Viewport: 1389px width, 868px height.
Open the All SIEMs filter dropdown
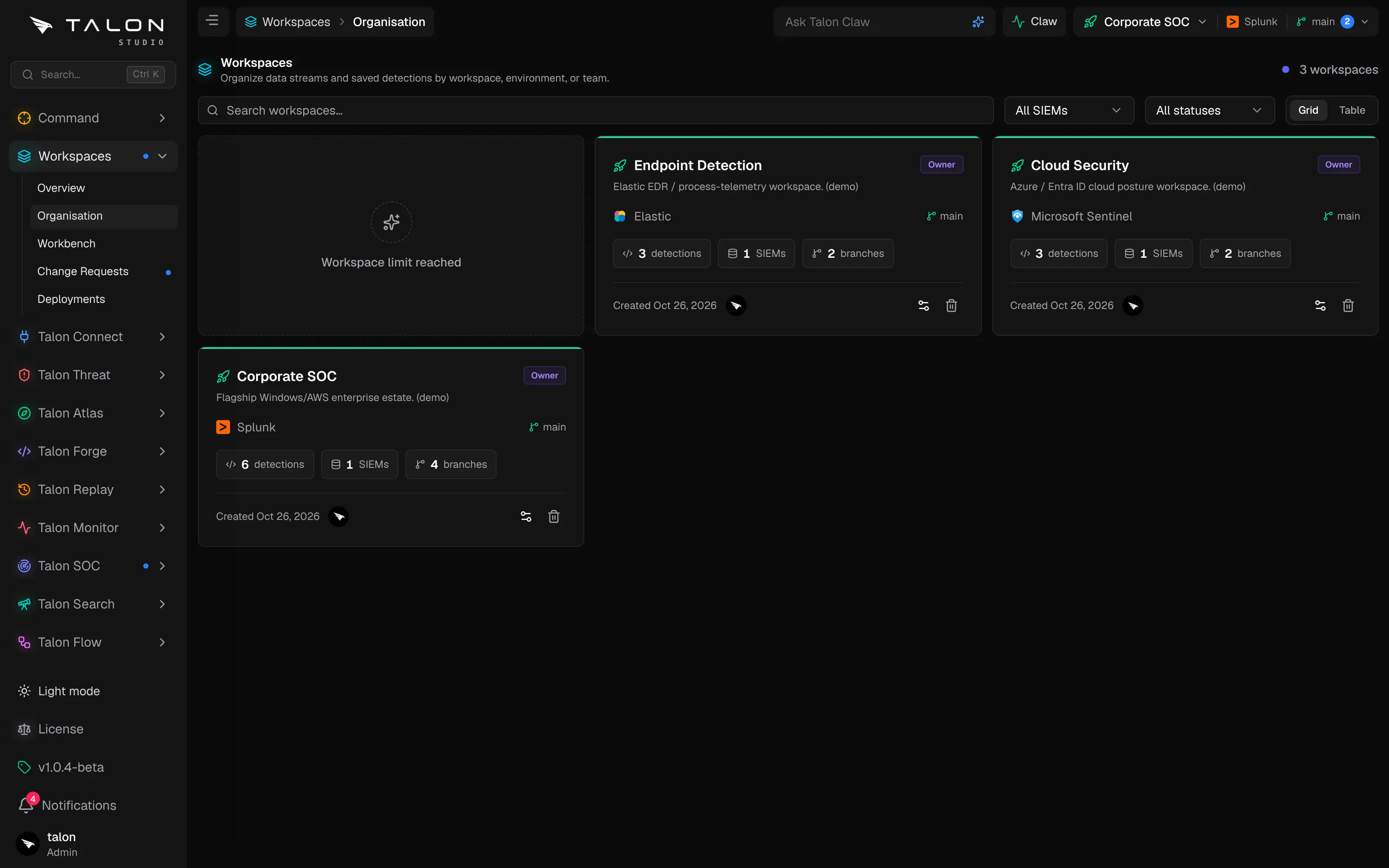pyautogui.click(x=1069, y=110)
